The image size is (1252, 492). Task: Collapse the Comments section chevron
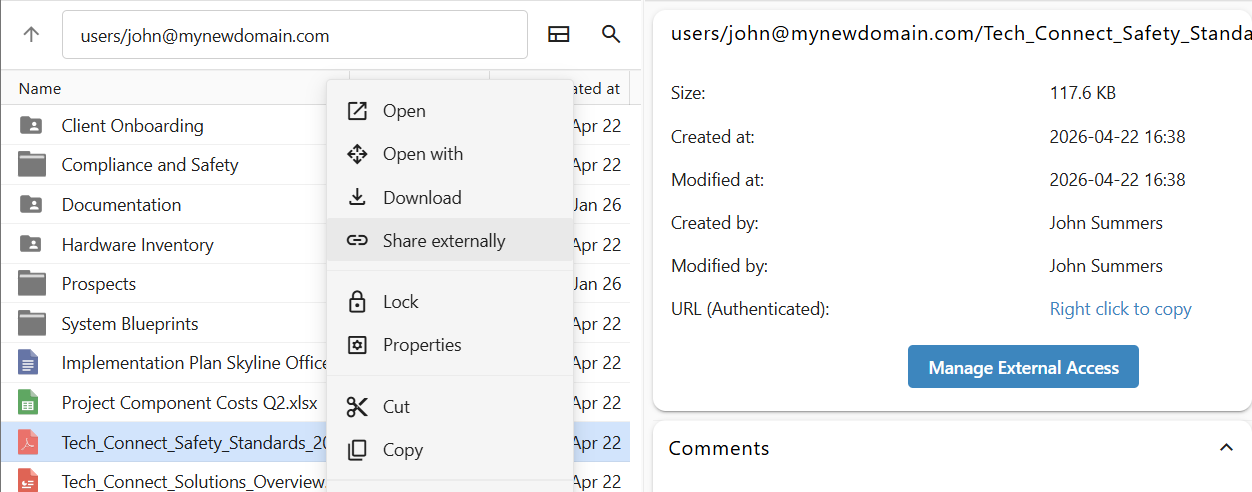click(x=1226, y=448)
